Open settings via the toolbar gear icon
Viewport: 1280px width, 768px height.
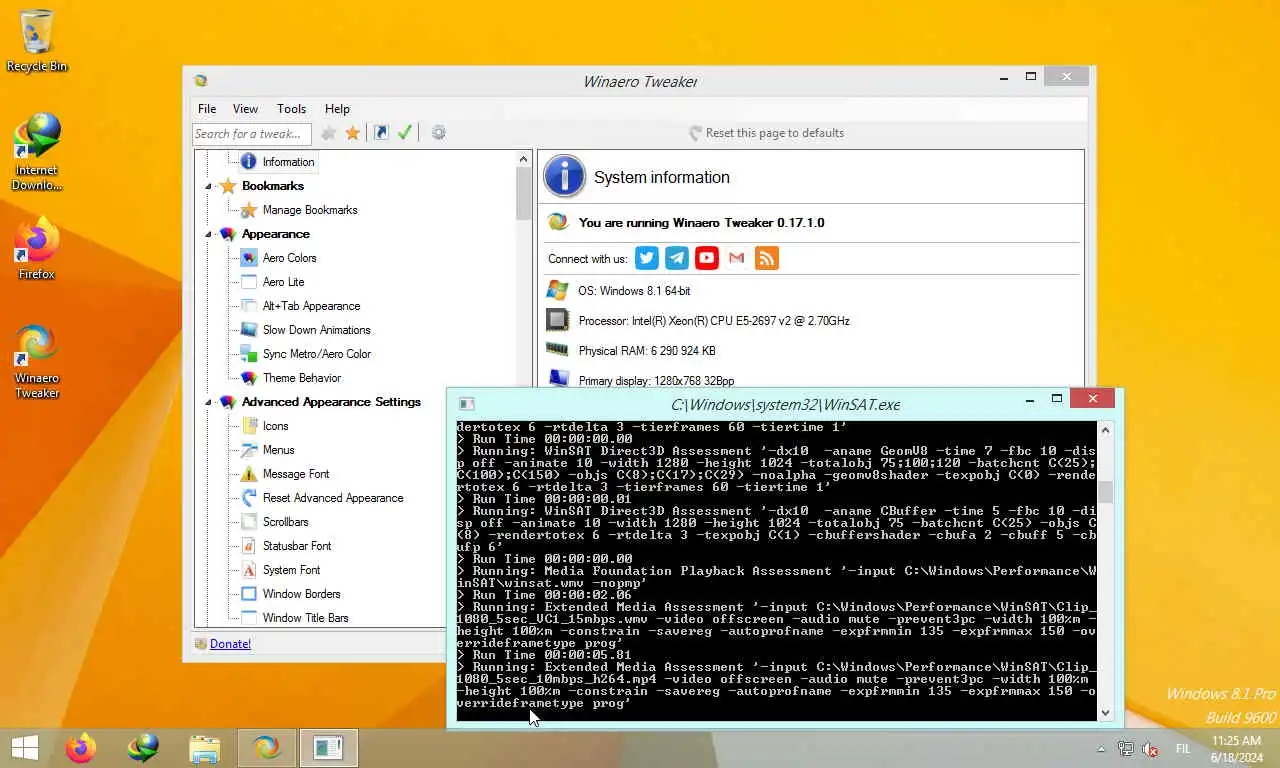(438, 133)
